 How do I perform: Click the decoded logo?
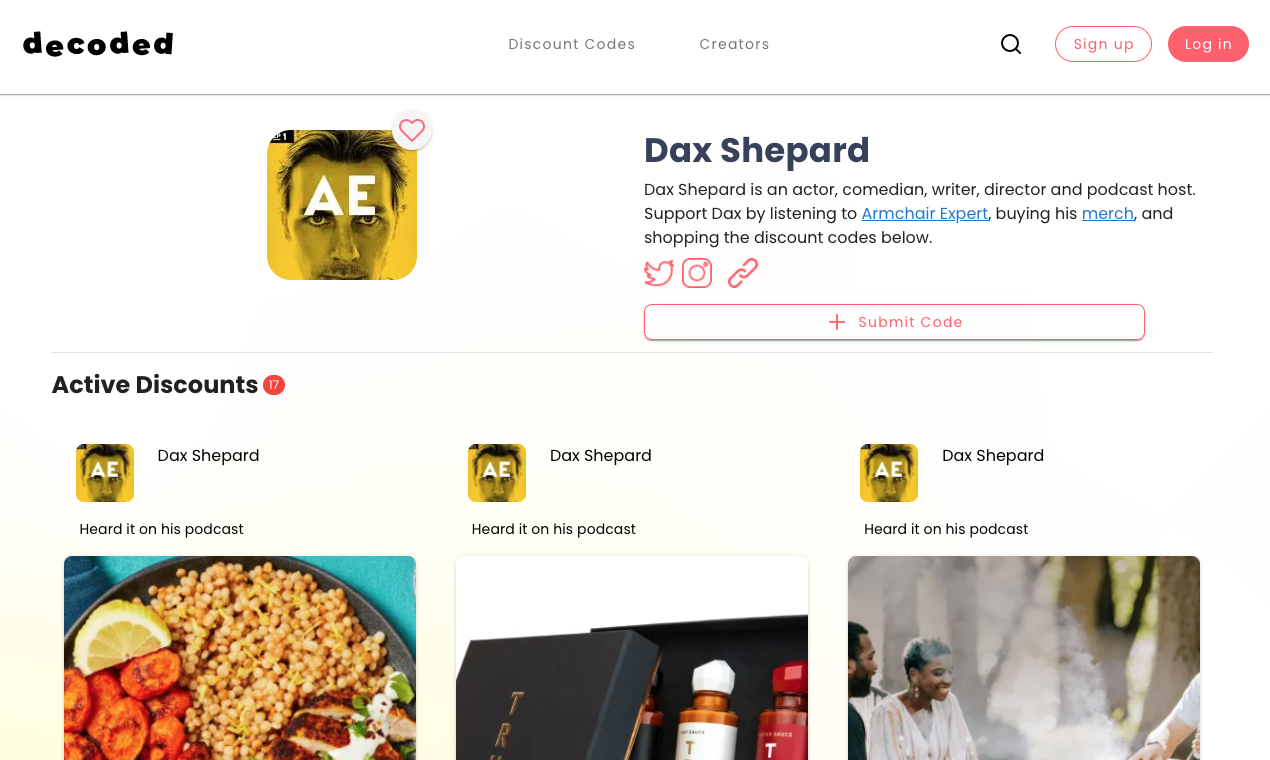coord(98,44)
